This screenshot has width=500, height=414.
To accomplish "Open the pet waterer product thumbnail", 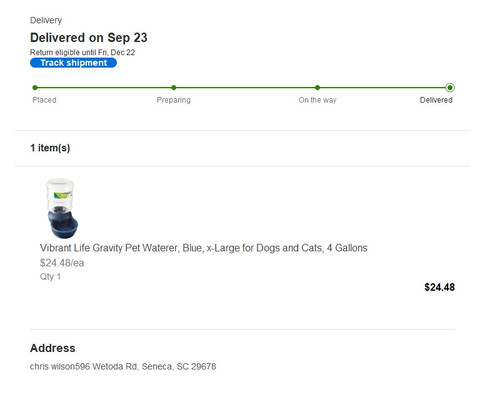I will tap(62, 208).
